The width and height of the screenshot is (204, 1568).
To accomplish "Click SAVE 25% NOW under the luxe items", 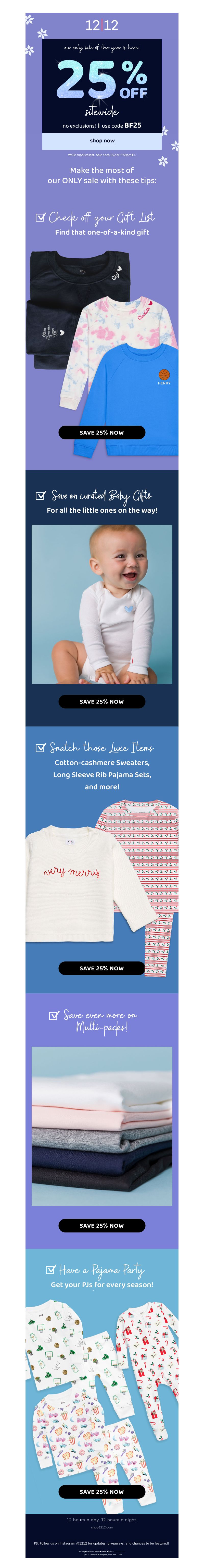I will tap(102, 968).
